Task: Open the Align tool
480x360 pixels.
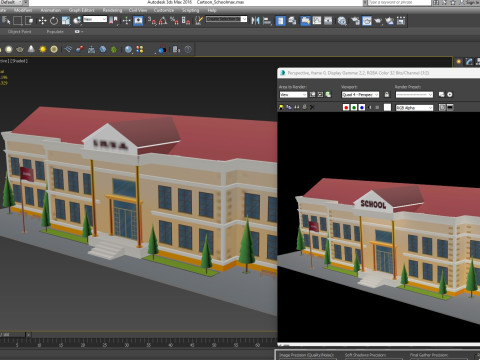Action: pyautogui.click(x=267, y=21)
